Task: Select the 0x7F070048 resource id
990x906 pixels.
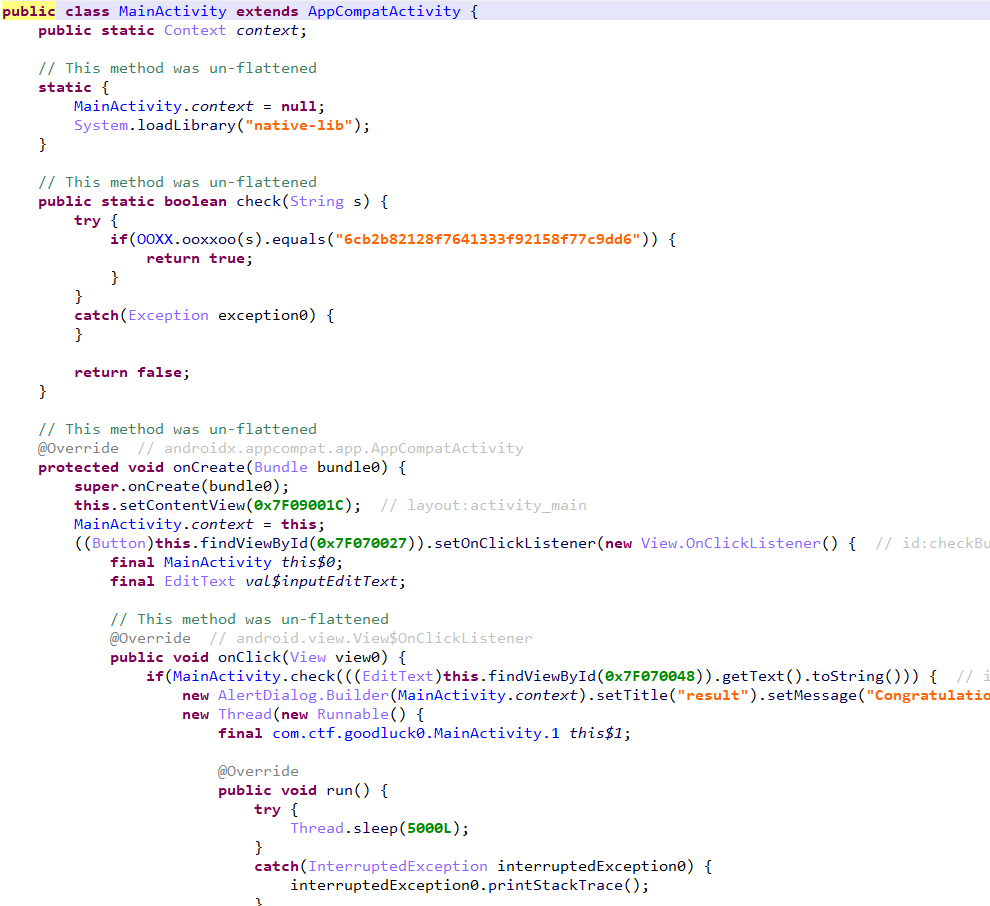Action: click(x=650, y=676)
